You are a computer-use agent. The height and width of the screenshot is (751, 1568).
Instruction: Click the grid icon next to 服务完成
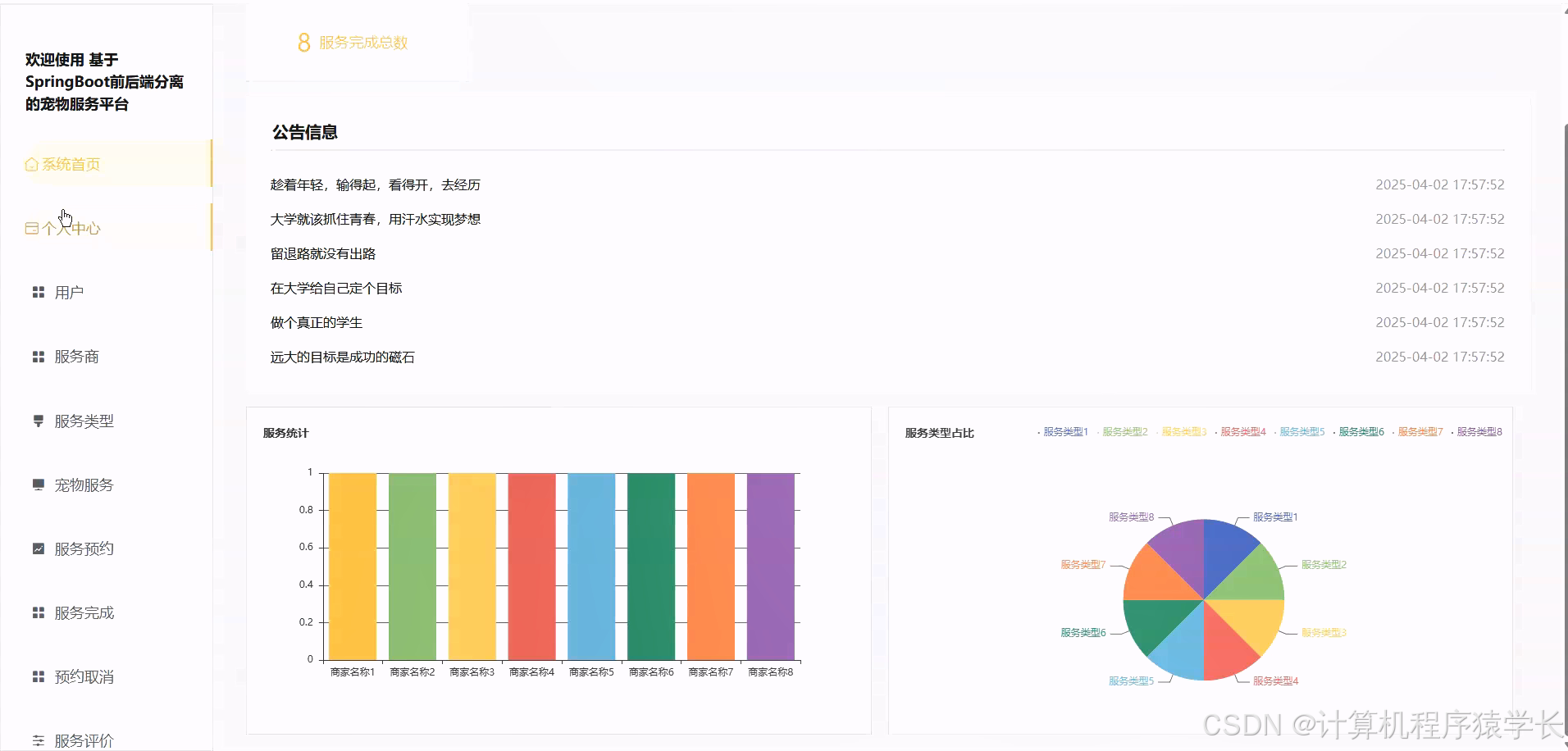pyautogui.click(x=38, y=612)
